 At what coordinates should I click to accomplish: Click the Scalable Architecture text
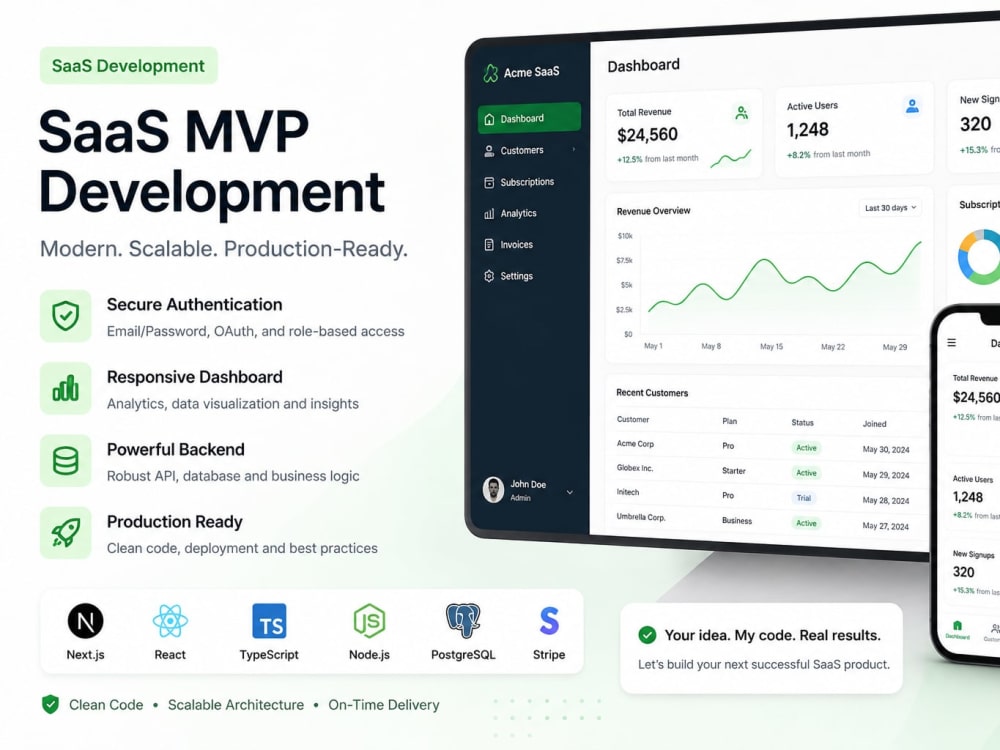[236, 705]
